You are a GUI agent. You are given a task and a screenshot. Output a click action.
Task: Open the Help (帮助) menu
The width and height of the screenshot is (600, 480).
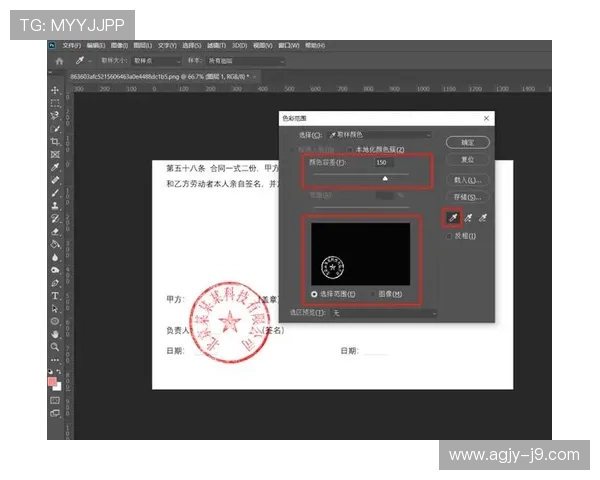click(315, 46)
